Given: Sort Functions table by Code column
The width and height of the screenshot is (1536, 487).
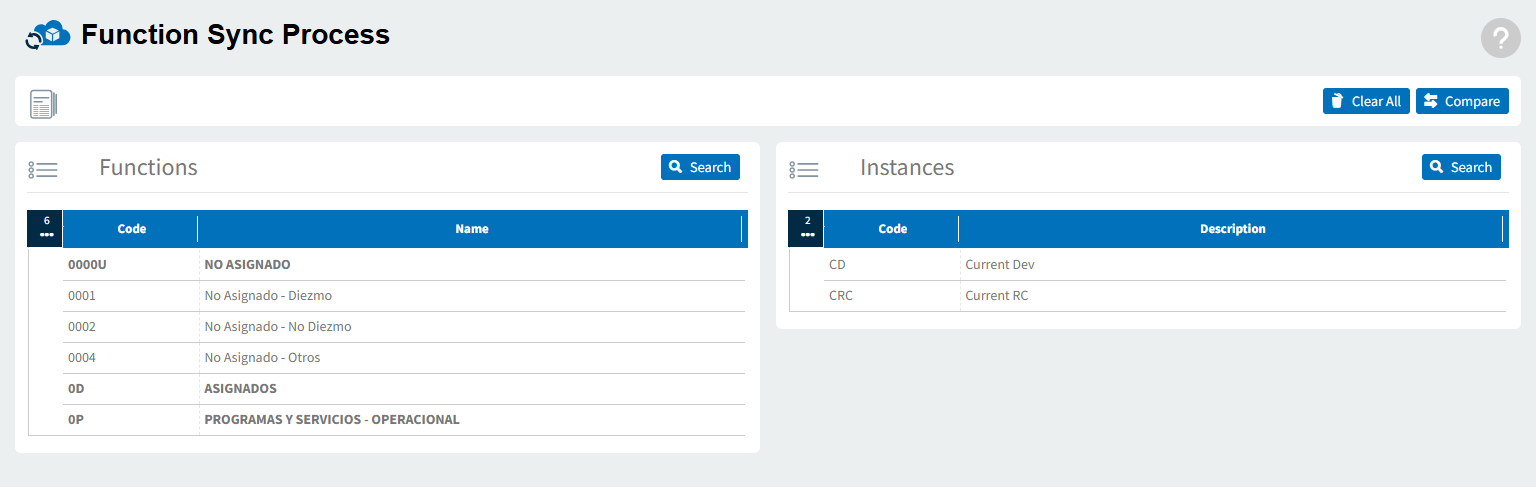Looking at the screenshot, I should [131, 229].
